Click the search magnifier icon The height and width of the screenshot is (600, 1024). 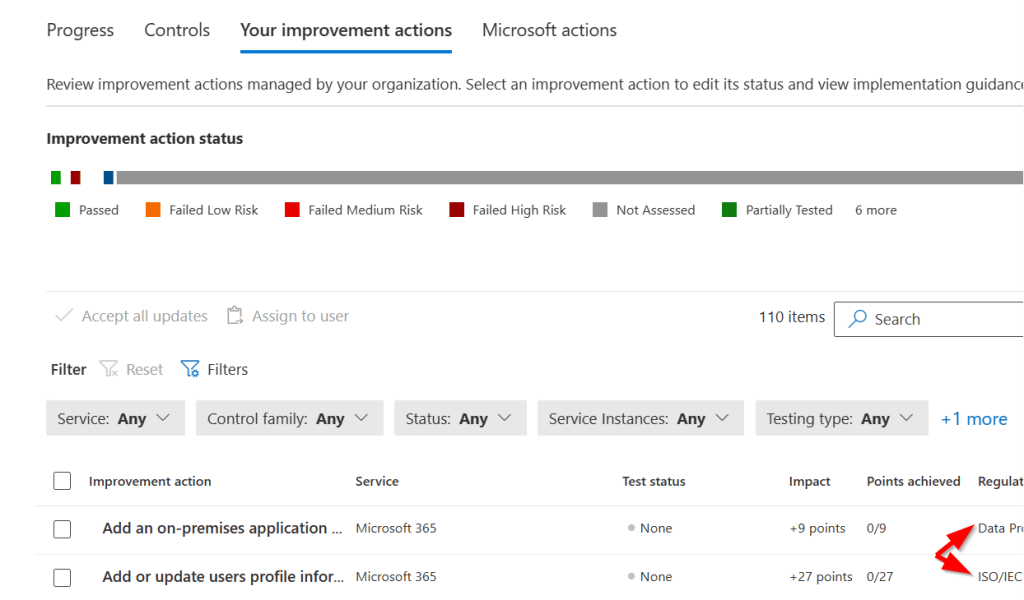[857, 319]
